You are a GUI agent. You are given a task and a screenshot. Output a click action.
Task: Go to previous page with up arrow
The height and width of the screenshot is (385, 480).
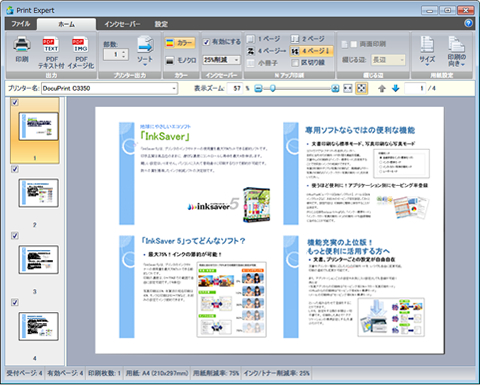382,88
